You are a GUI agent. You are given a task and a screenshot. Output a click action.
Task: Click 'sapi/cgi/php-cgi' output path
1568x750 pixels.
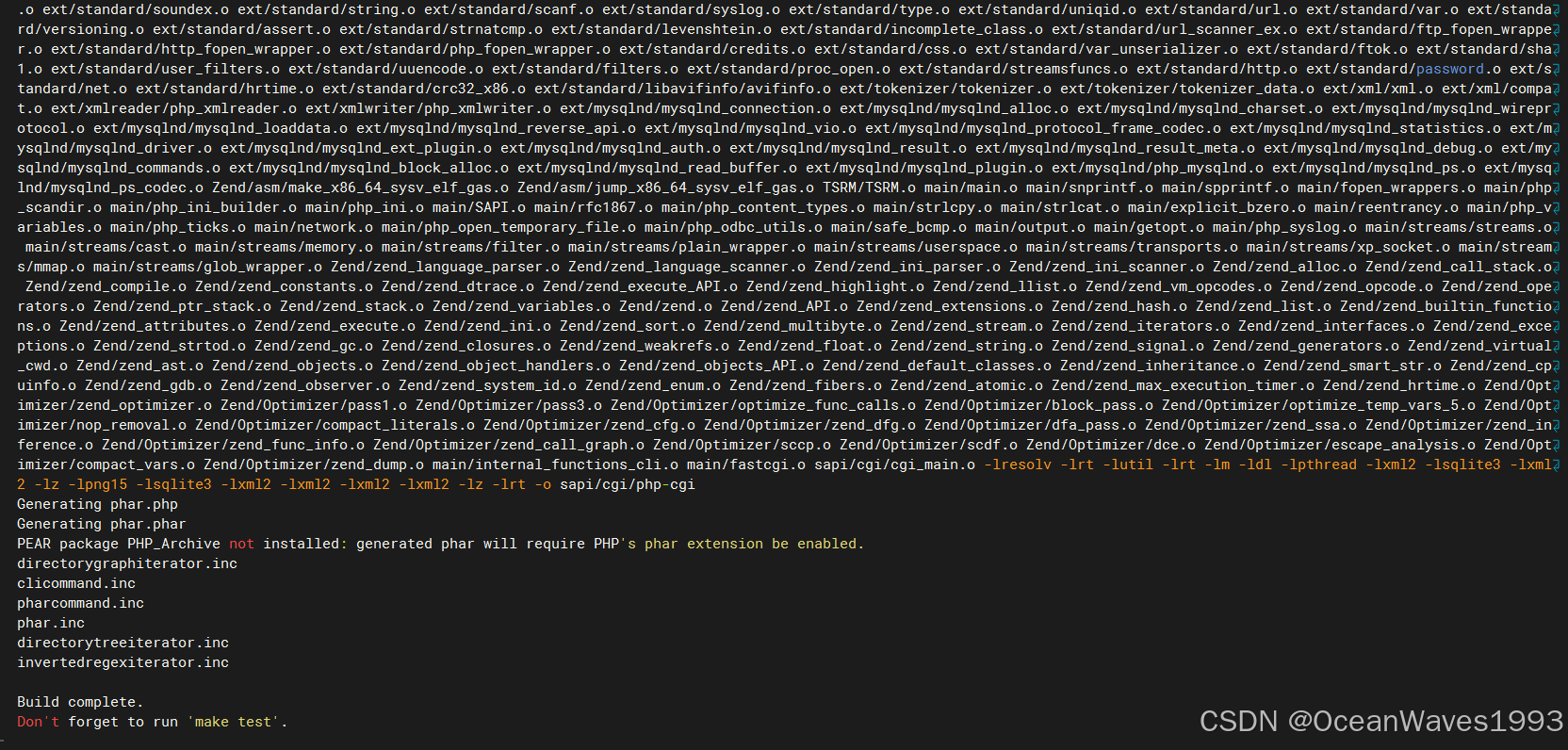tap(628, 484)
